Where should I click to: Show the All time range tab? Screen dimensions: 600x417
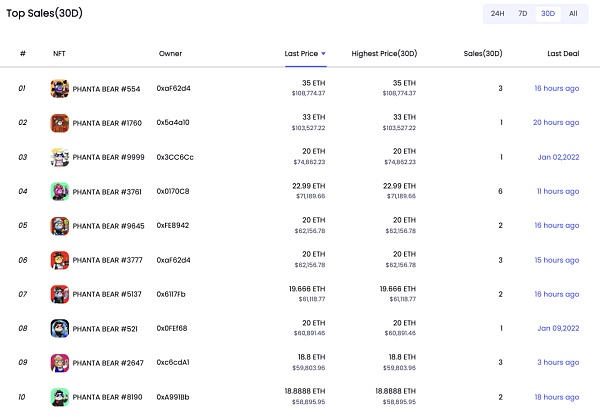click(573, 14)
